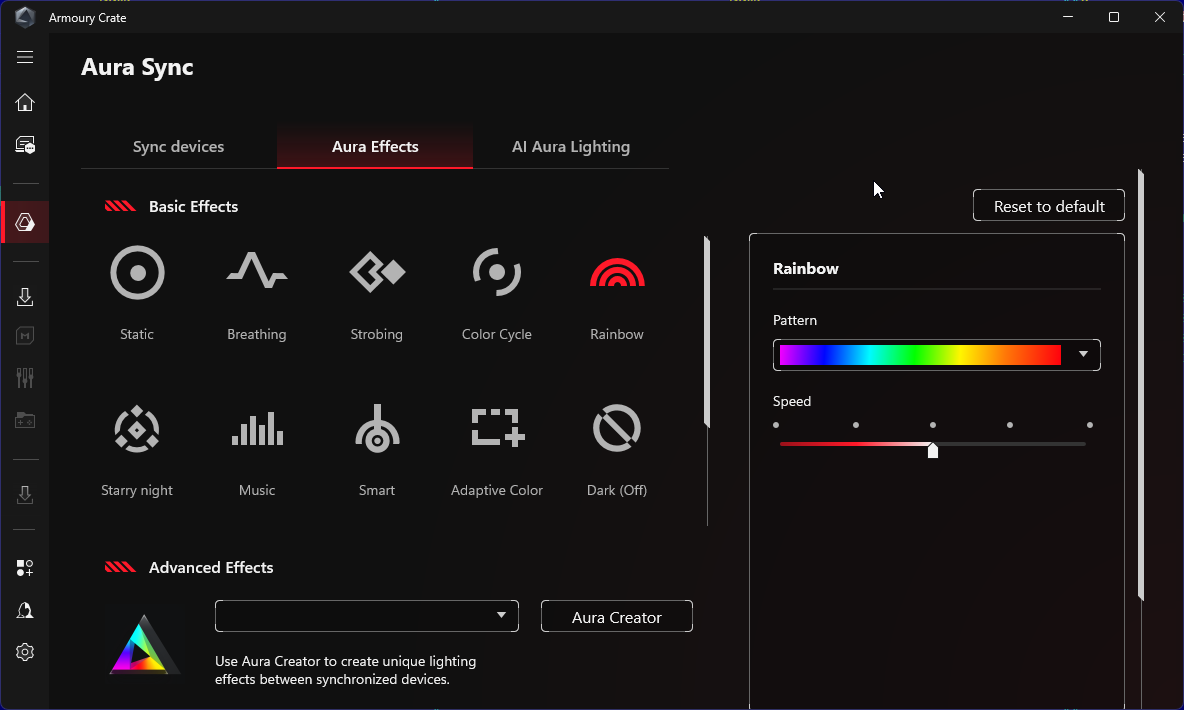Click the Armoury Crate logo in title bar
Screen dimensions: 1184x710
pos(25,17)
